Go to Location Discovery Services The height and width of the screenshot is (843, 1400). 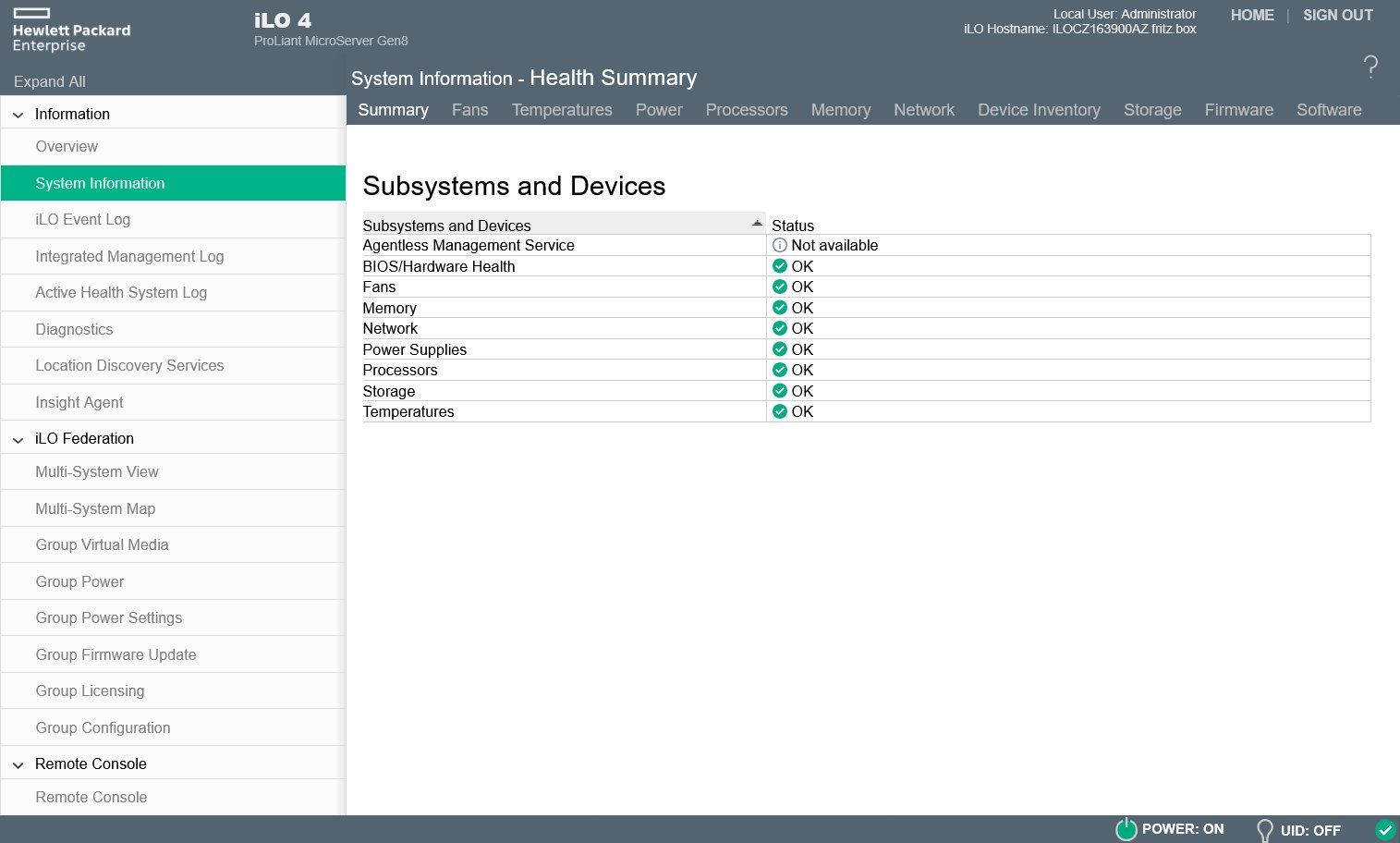pos(173,366)
